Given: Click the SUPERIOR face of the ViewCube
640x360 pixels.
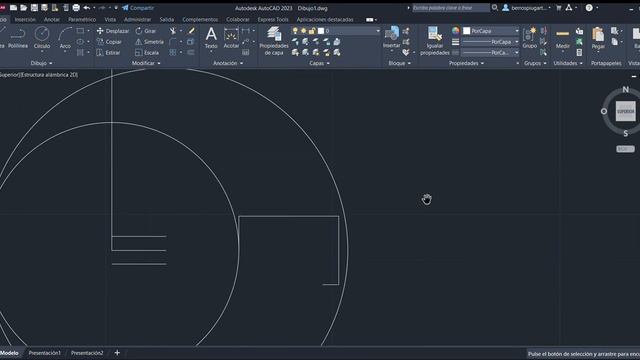Looking at the screenshot, I should (625, 111).
